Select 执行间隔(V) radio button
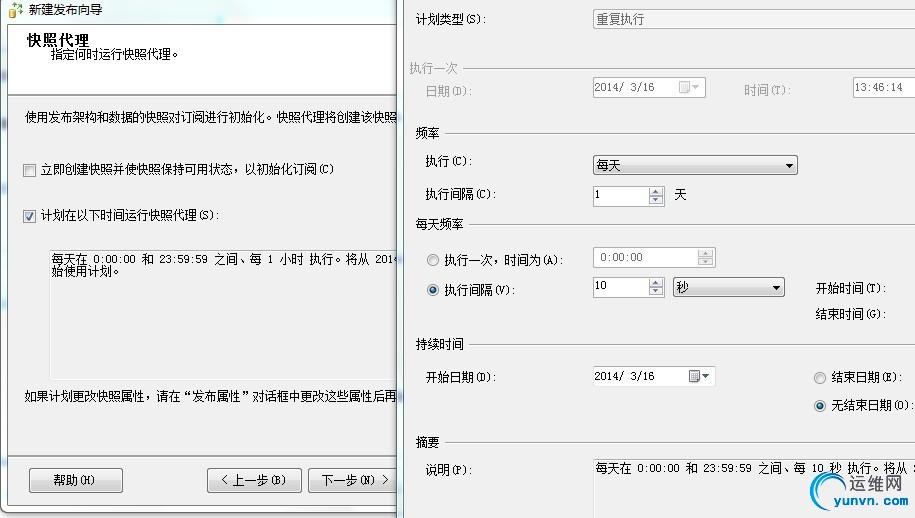 tap(432, 290)
